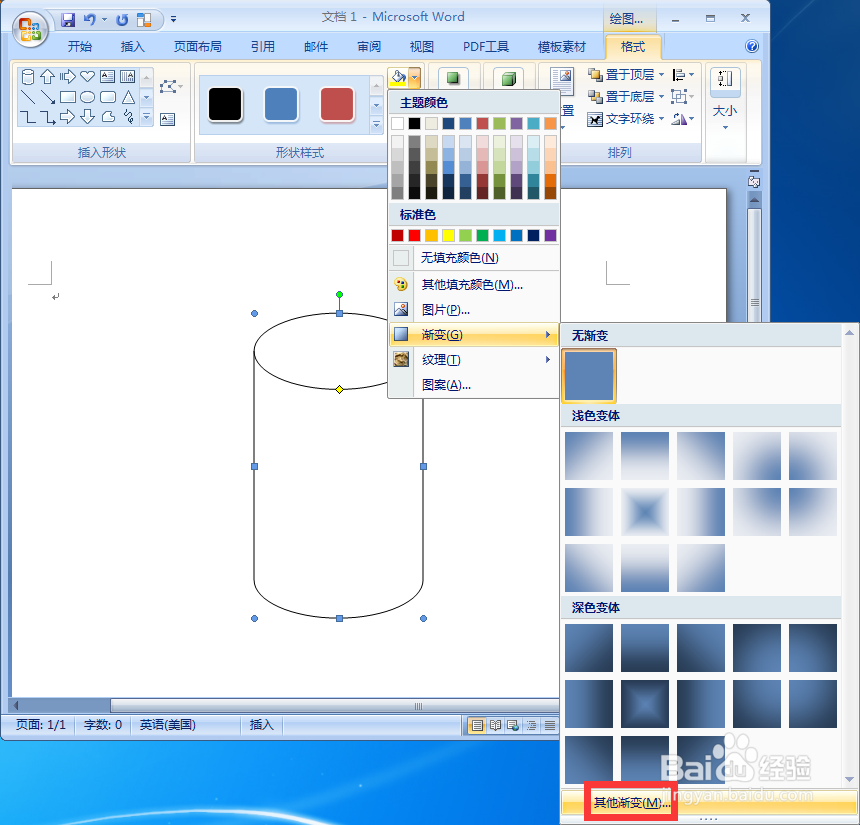Apply the black shape style swatch
This screenshot has width=860, height=825.
(225, 104)
